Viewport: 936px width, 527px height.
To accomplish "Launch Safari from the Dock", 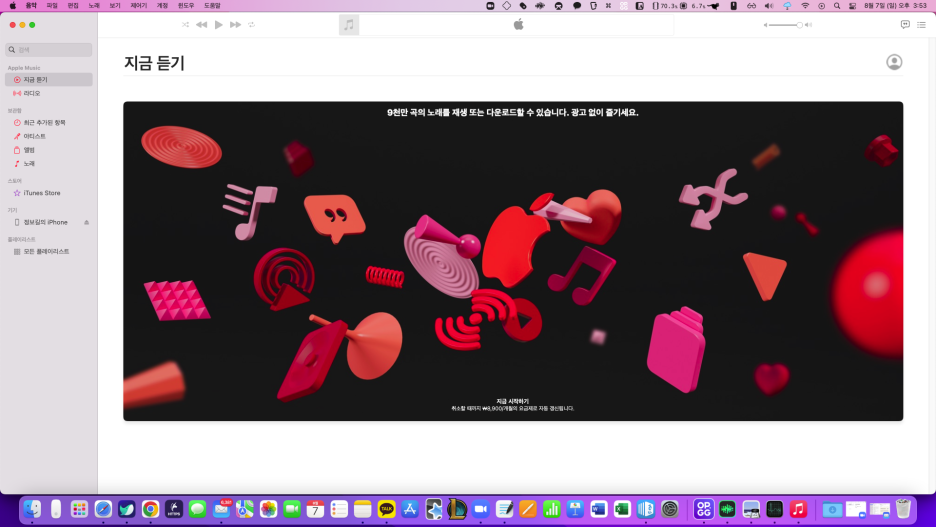I will coord(103,509).
